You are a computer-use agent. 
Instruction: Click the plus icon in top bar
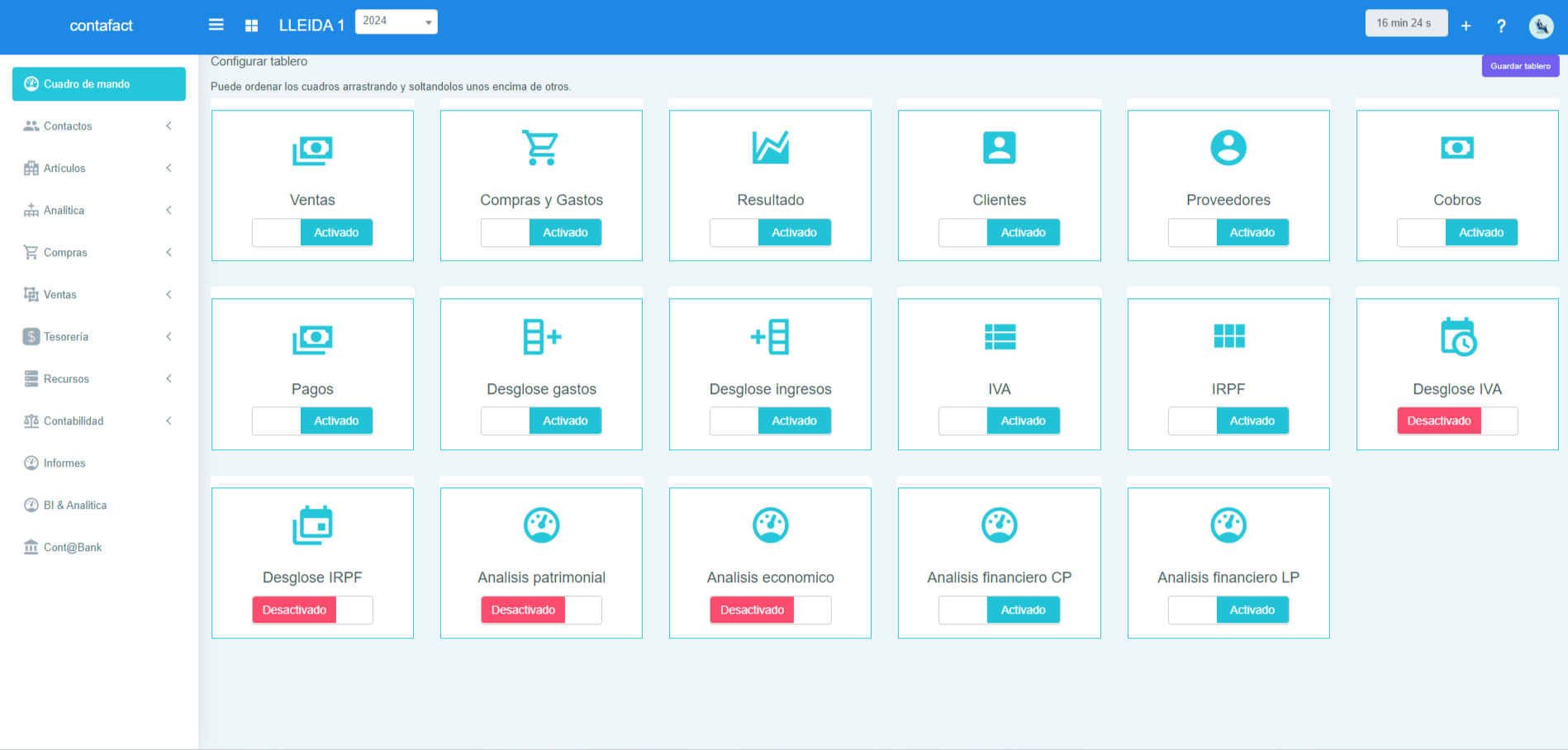pyautogui.click(x=1466, y=26)
